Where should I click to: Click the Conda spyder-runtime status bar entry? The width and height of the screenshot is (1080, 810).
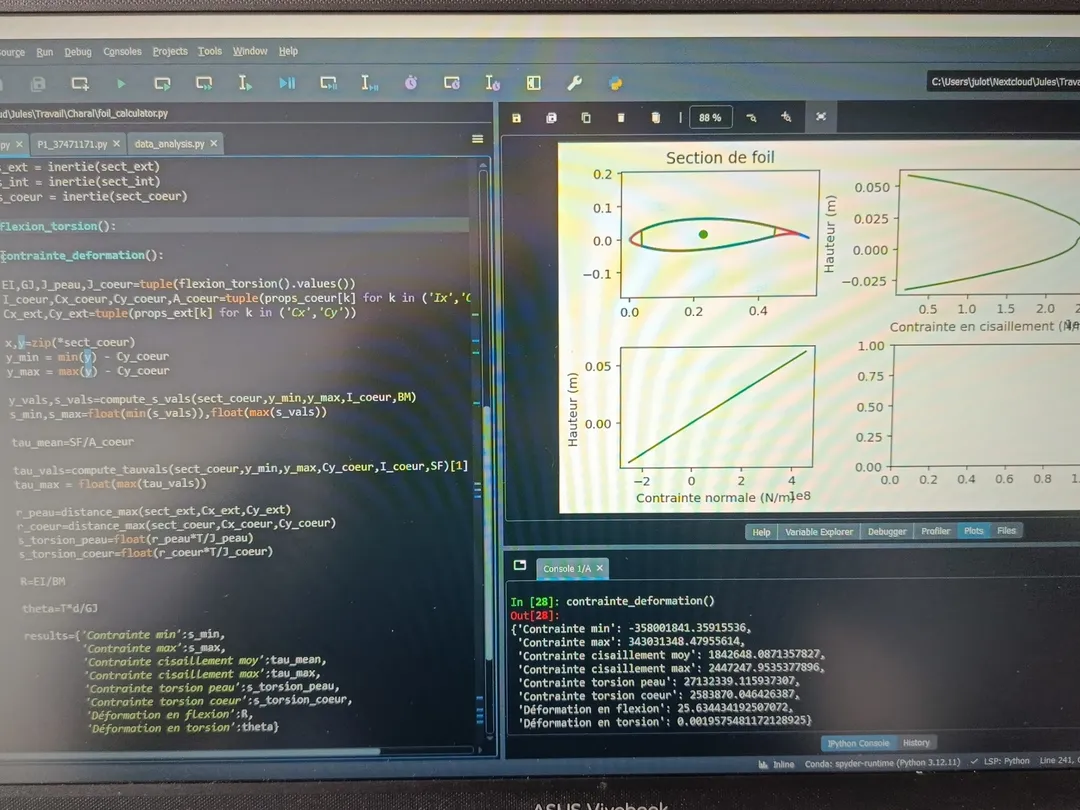pyautogui.click(x=882, y=762)
